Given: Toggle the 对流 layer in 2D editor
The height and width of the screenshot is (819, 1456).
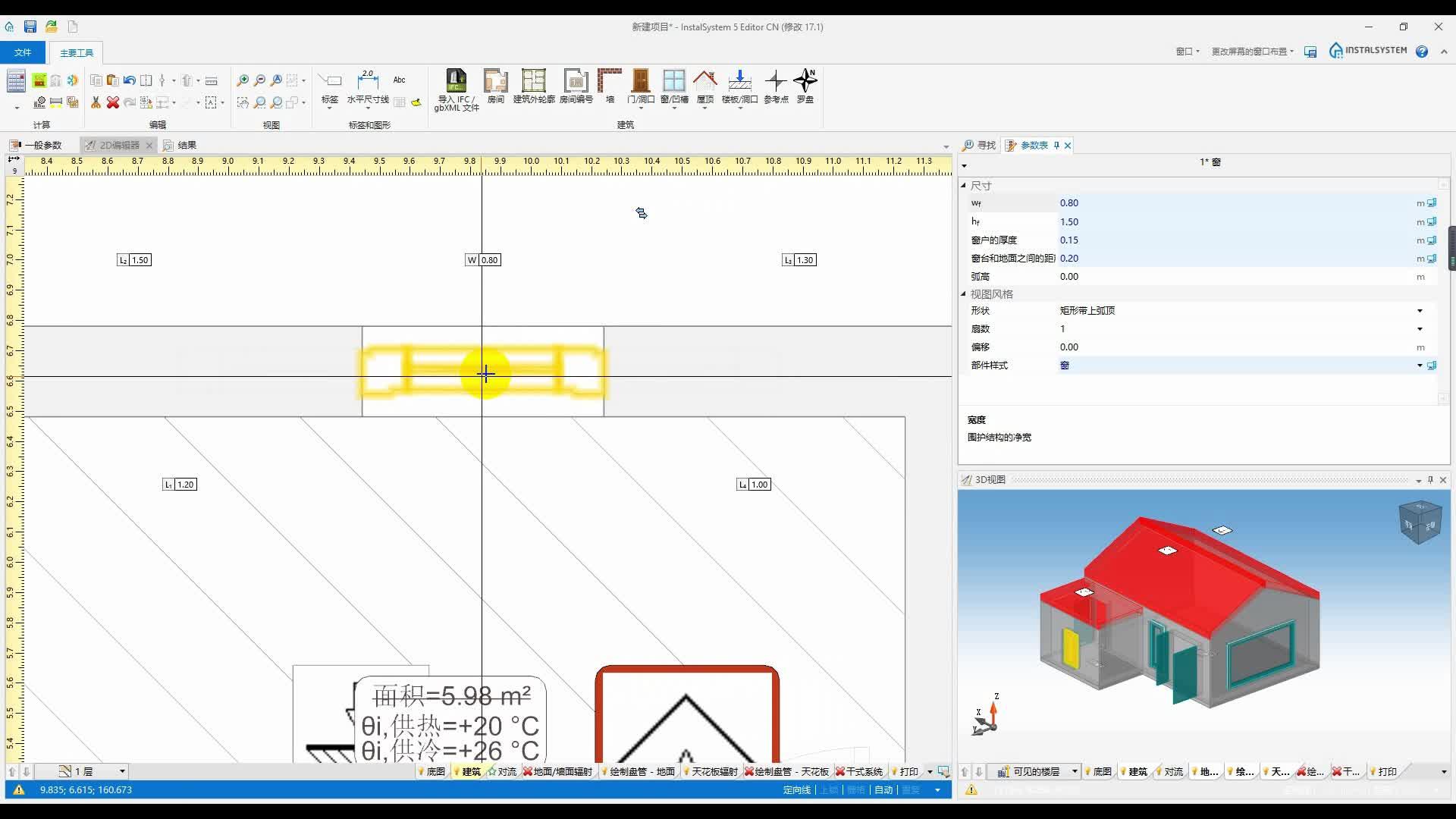Looking at the screenshot, I should point(501,771).
